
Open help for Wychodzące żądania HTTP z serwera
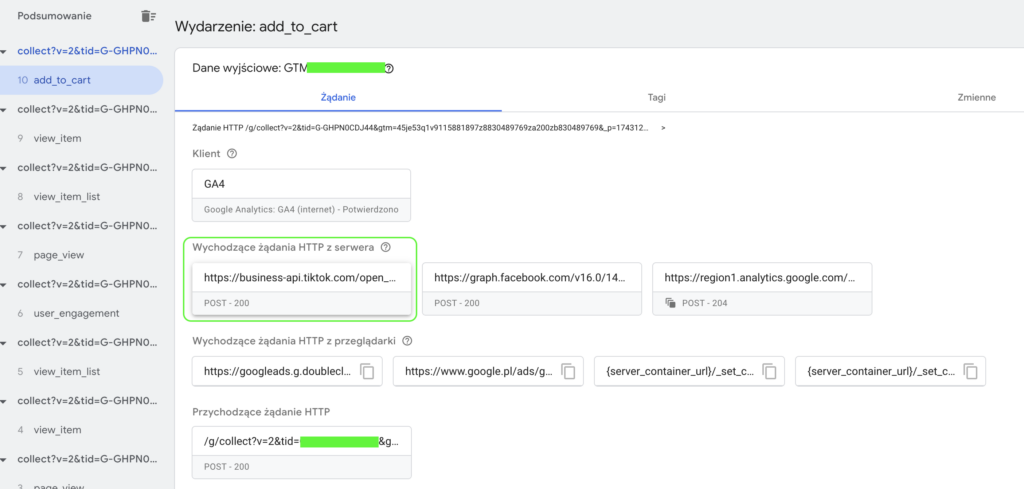(x=386, y=247)
